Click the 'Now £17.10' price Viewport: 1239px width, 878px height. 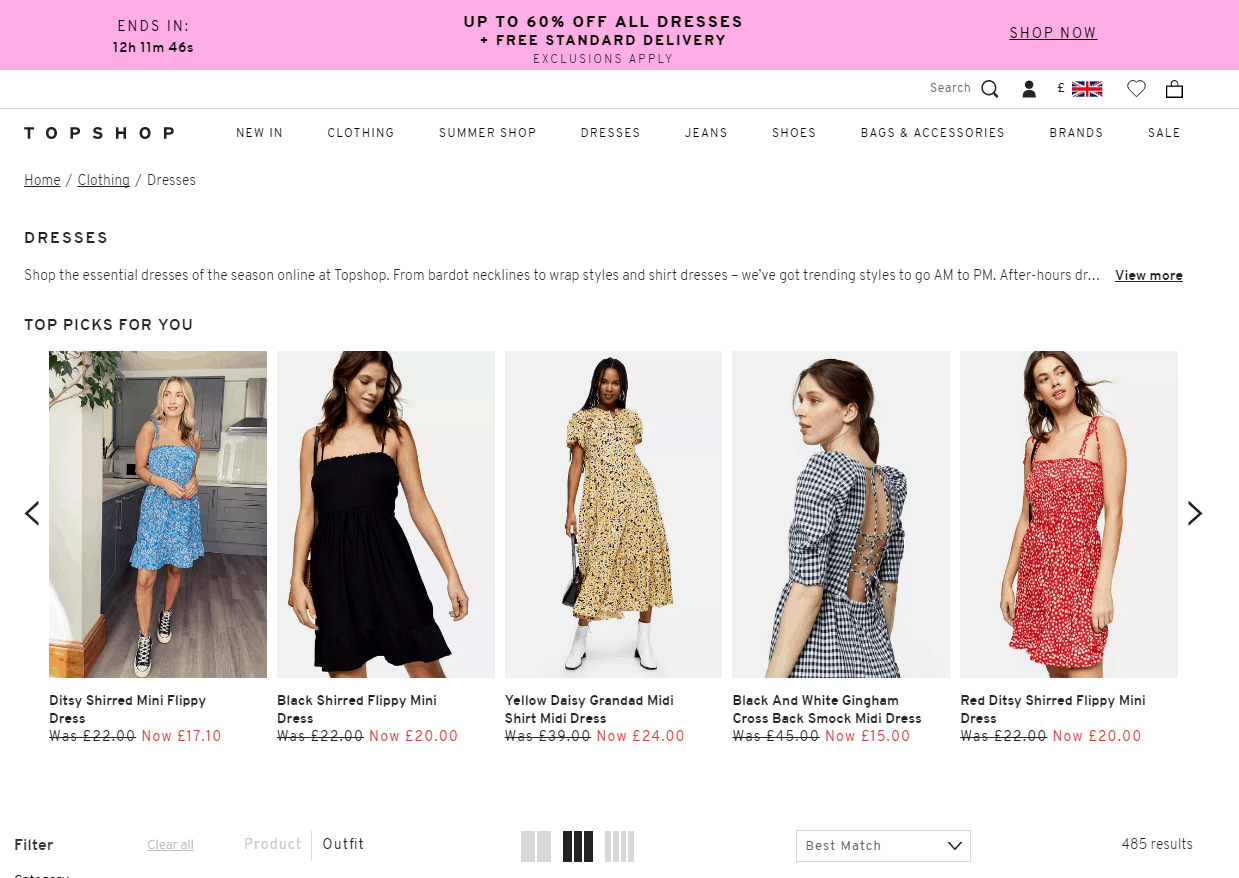click(x=181, y=736)
